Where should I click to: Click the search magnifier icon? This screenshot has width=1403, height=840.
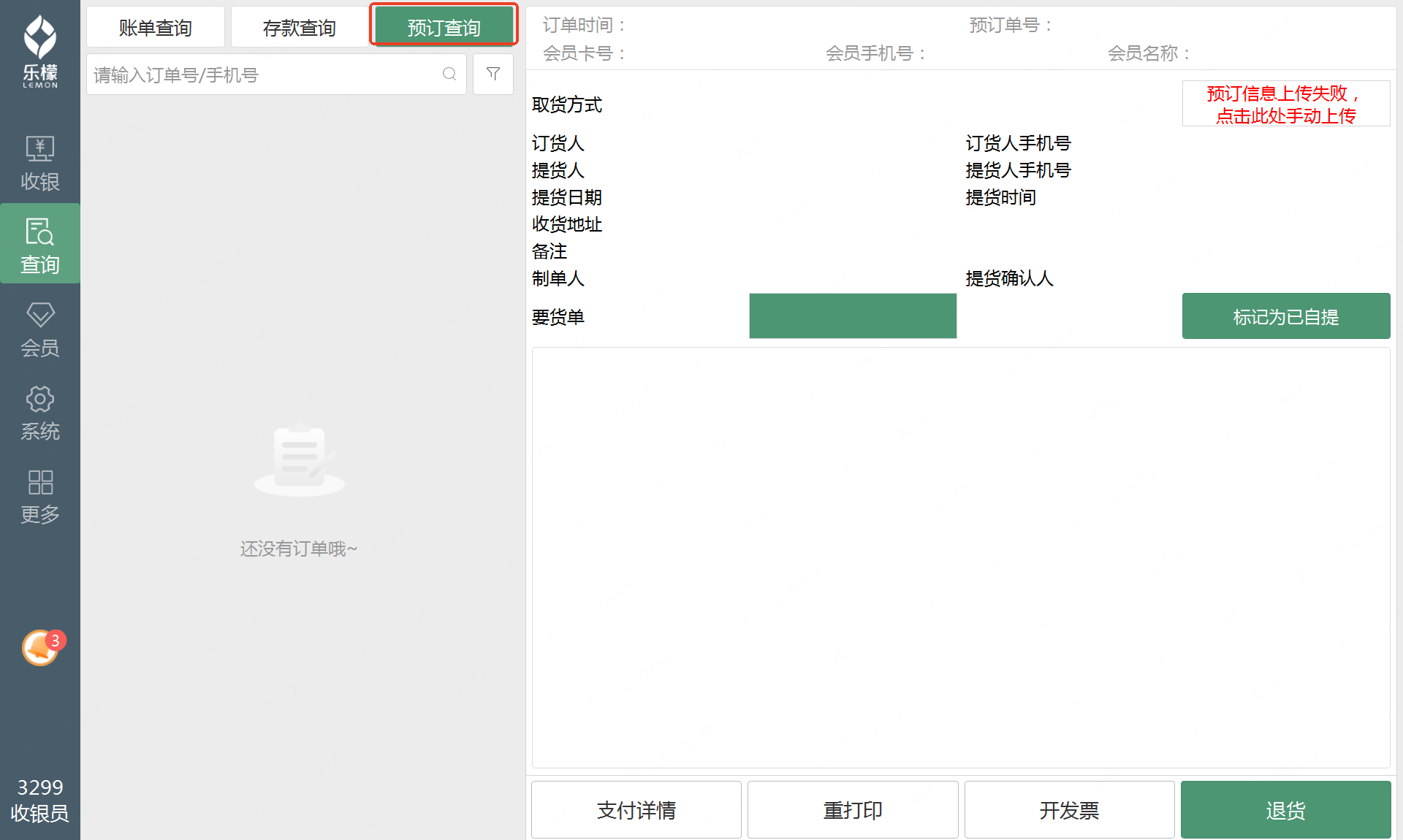(449, 75)
